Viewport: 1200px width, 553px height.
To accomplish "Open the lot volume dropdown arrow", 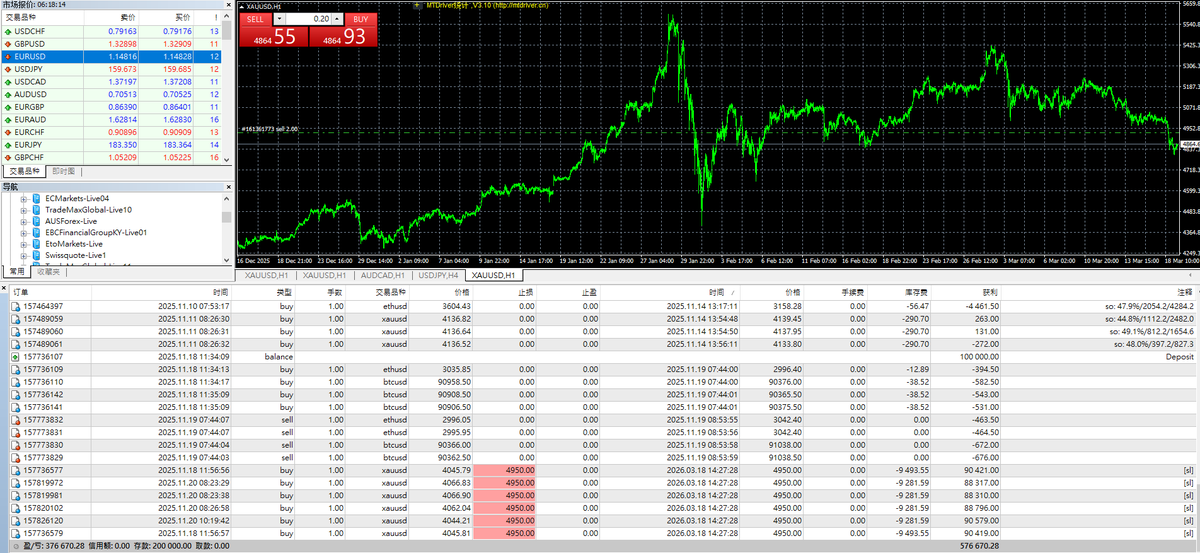I will (x=279, y=19).
